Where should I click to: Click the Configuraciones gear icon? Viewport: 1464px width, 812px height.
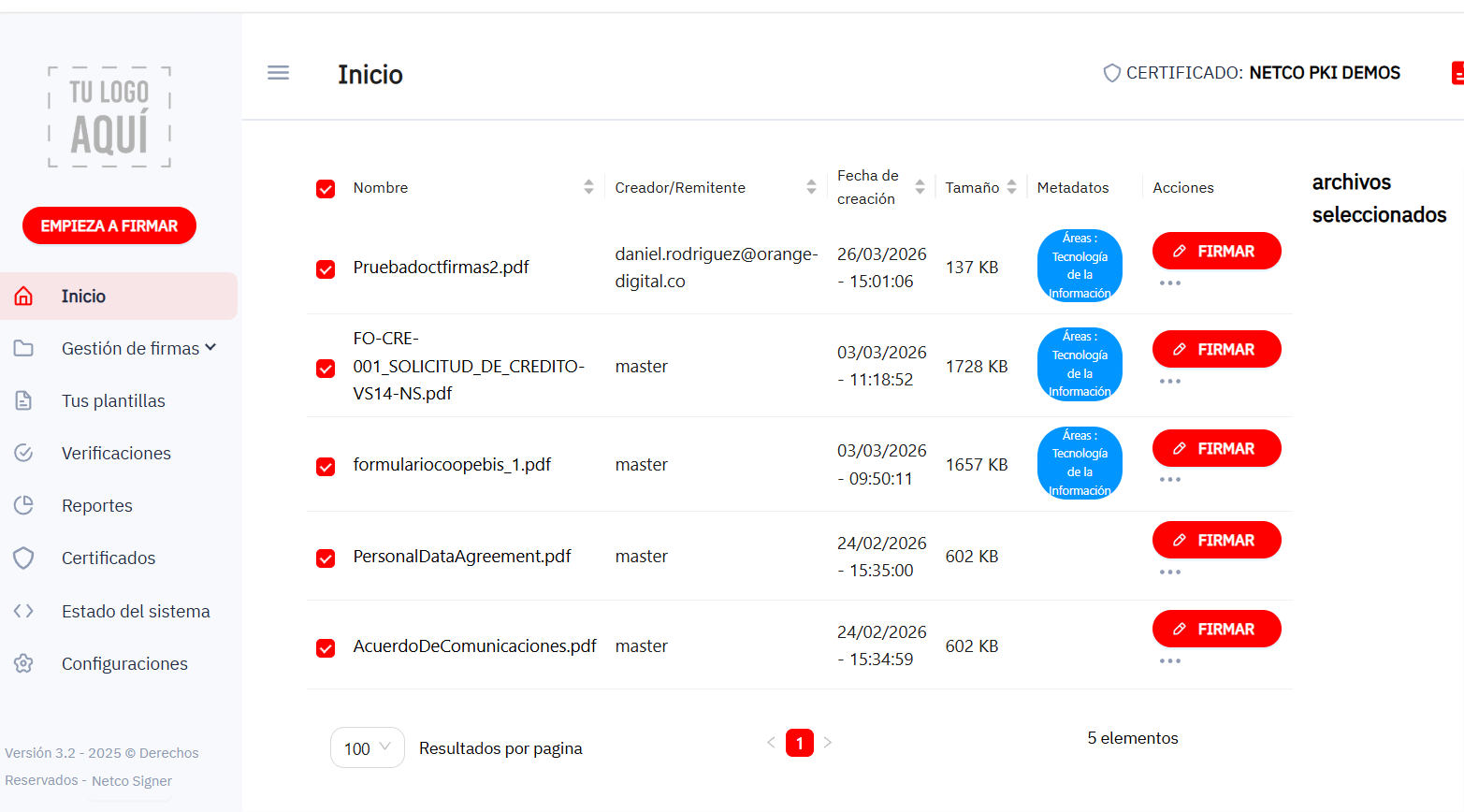pyautogui.click(x=23, y=663)
